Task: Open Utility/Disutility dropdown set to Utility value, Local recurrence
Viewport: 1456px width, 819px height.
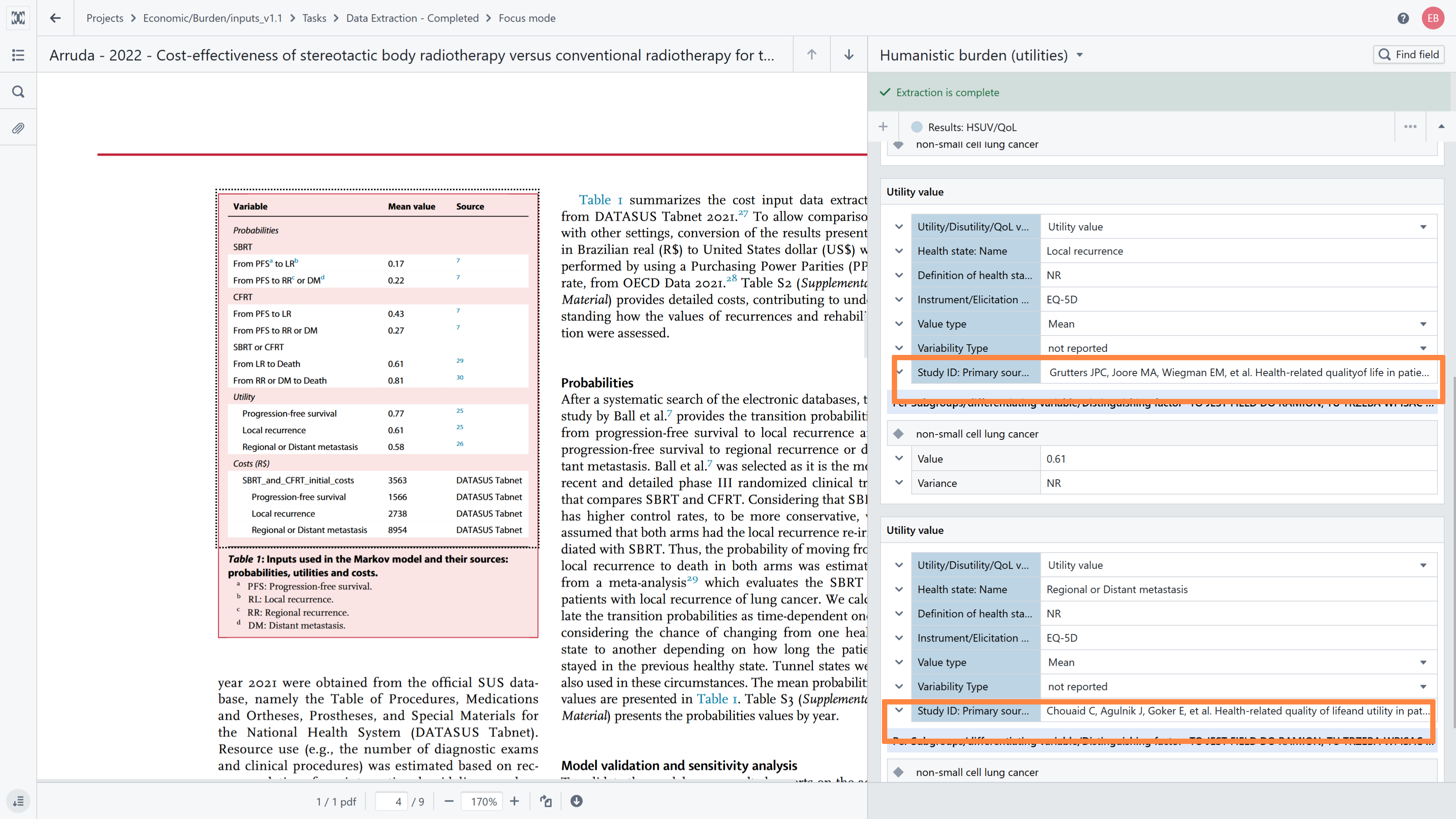Action: tap(1239, 227)
